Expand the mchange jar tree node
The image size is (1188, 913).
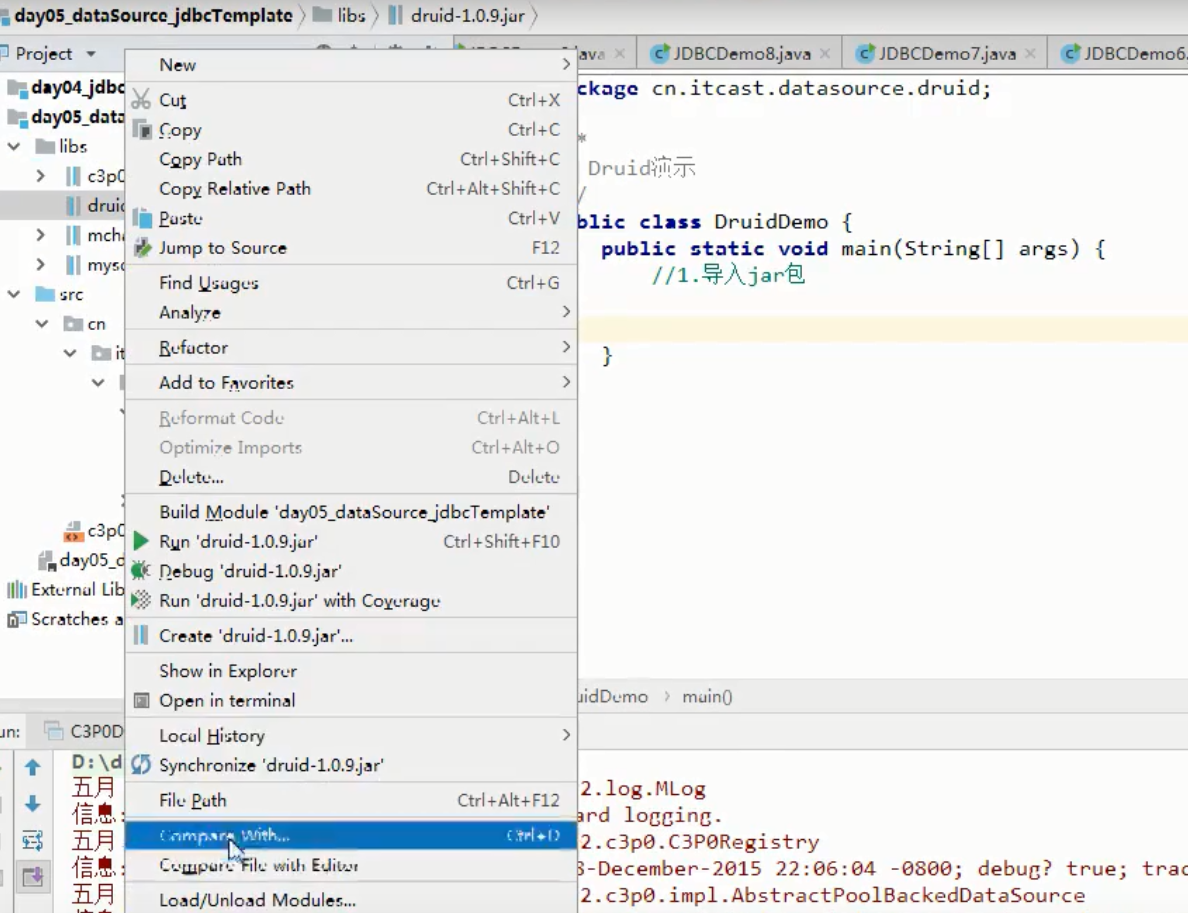[41, 235]
